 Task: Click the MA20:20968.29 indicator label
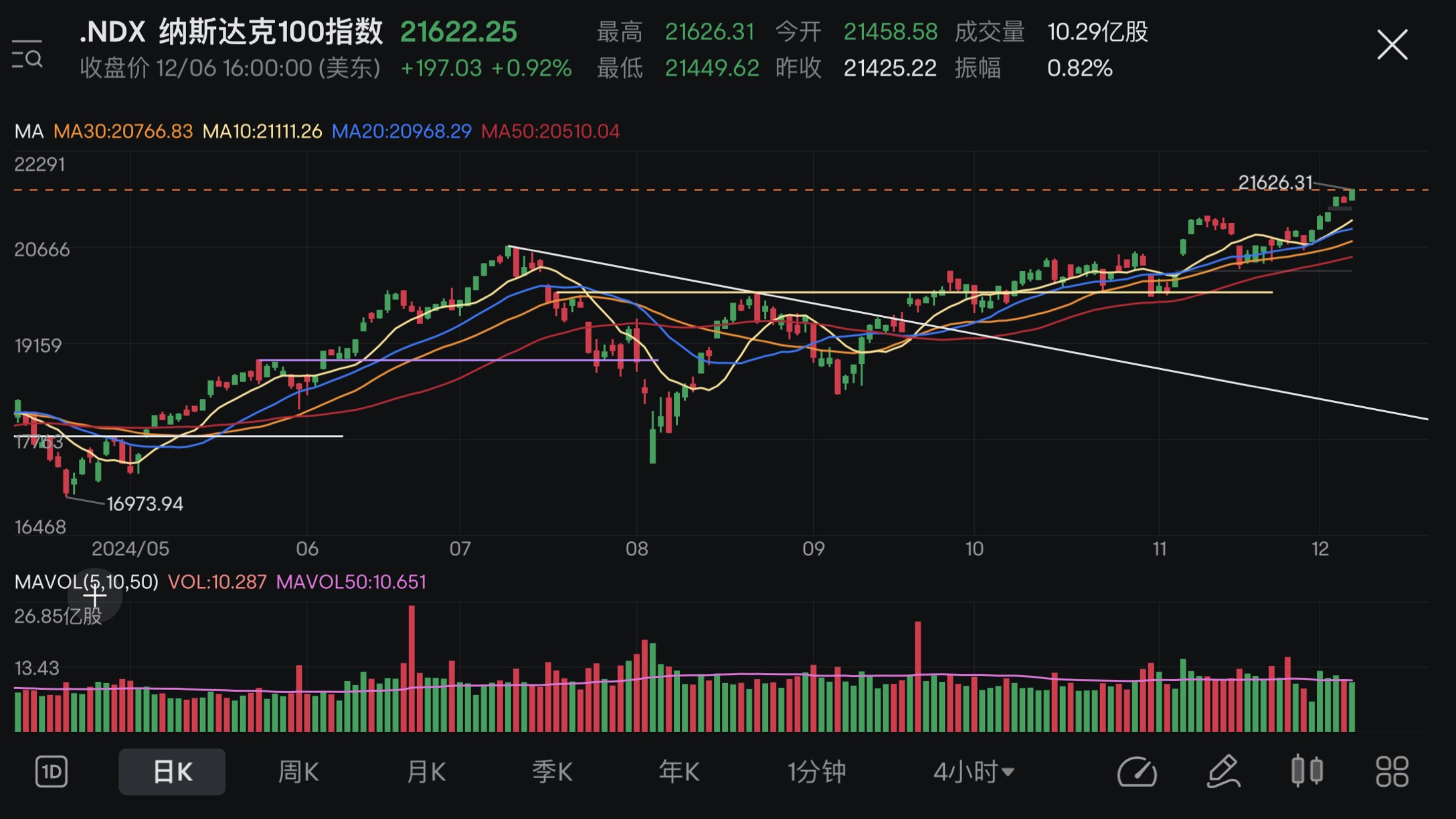tap(401, 131)
